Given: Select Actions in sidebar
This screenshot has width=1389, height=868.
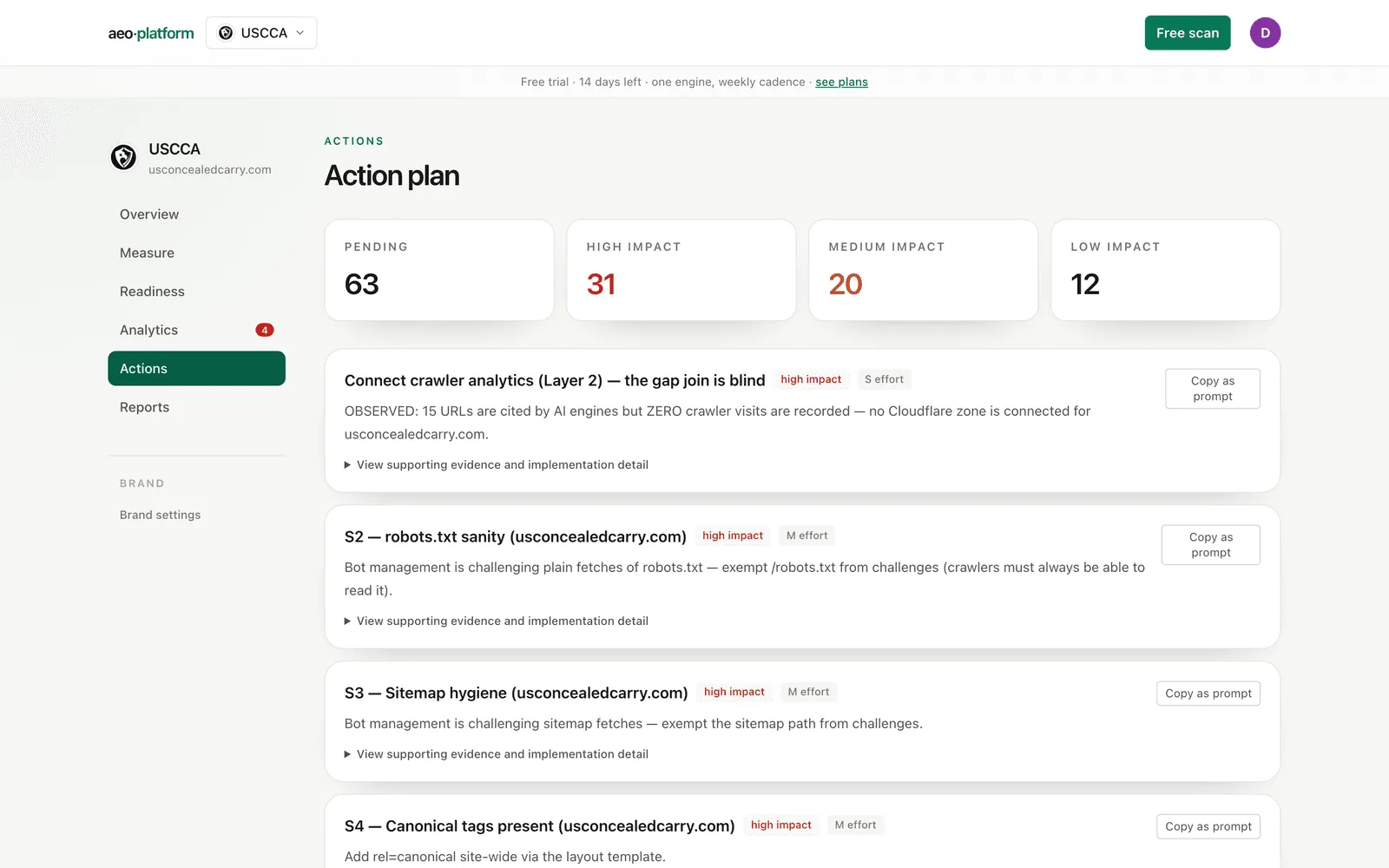Looking at the screenshot, I should [196, 369].
